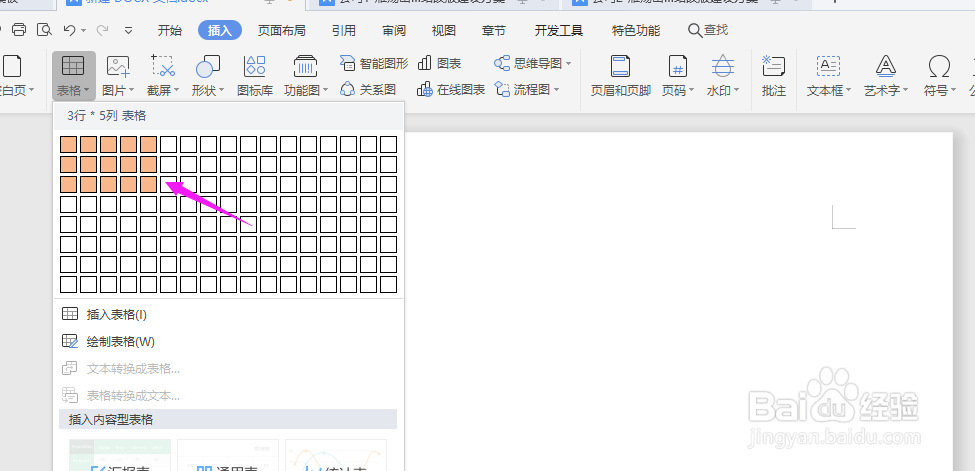Click the 图片 picture icon
Image resolution: width=975 pixels, height=471 pixels.
click(x=118, y=65)
